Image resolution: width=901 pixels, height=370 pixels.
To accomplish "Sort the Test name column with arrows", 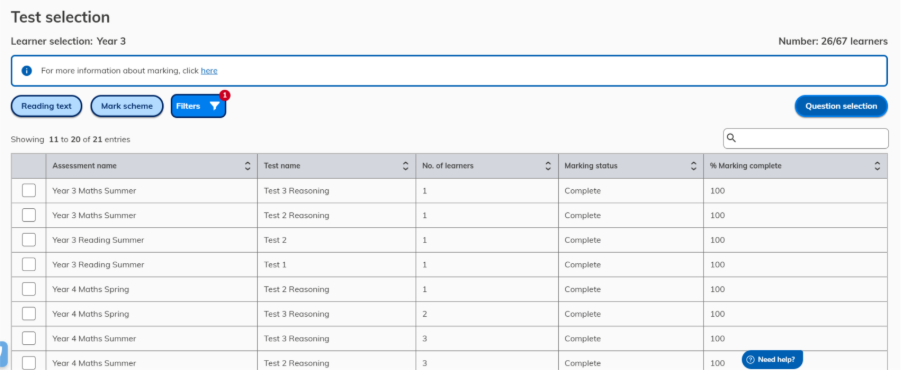I will [x=406, y=166].
